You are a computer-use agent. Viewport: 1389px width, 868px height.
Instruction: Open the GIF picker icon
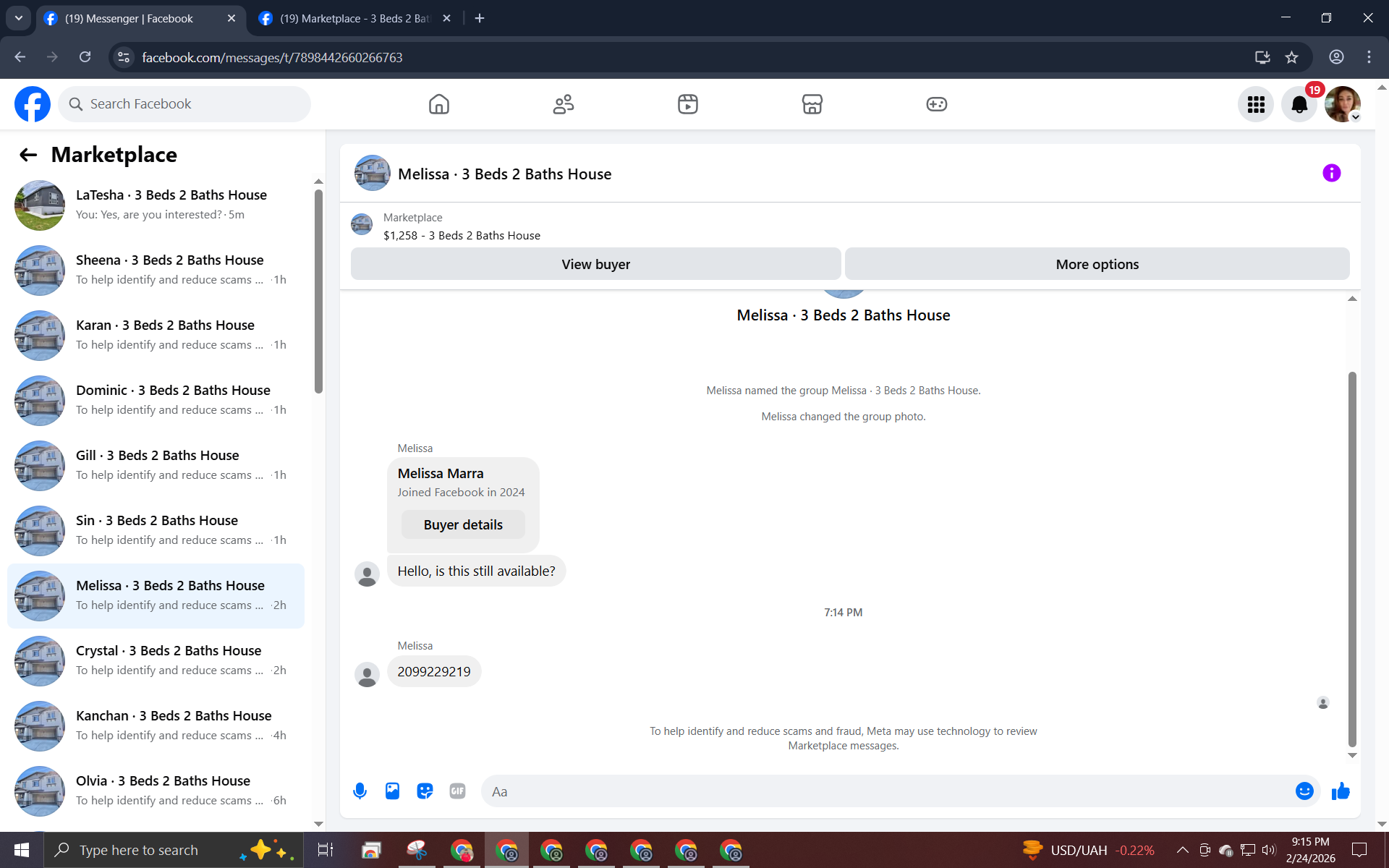click(x=457, y=791)
